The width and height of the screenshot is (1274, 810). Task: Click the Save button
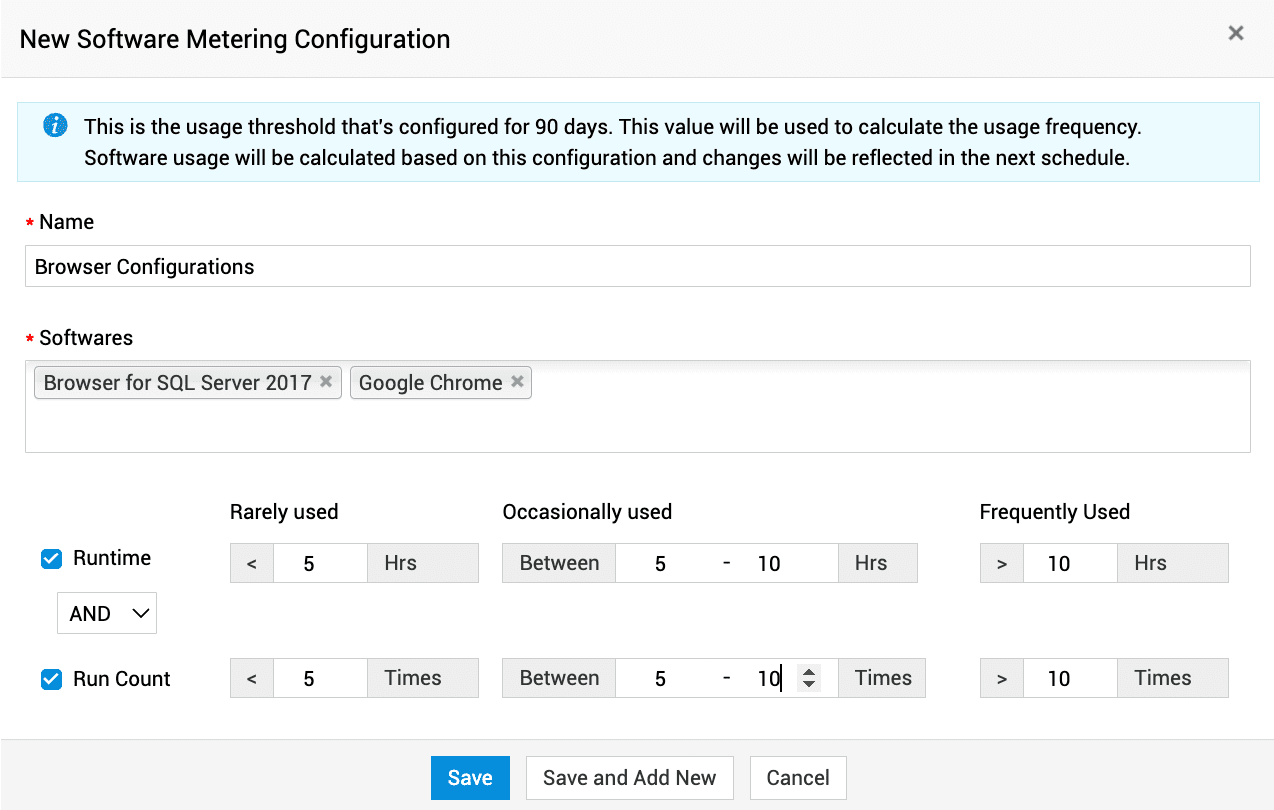click(x=470, y=778)
